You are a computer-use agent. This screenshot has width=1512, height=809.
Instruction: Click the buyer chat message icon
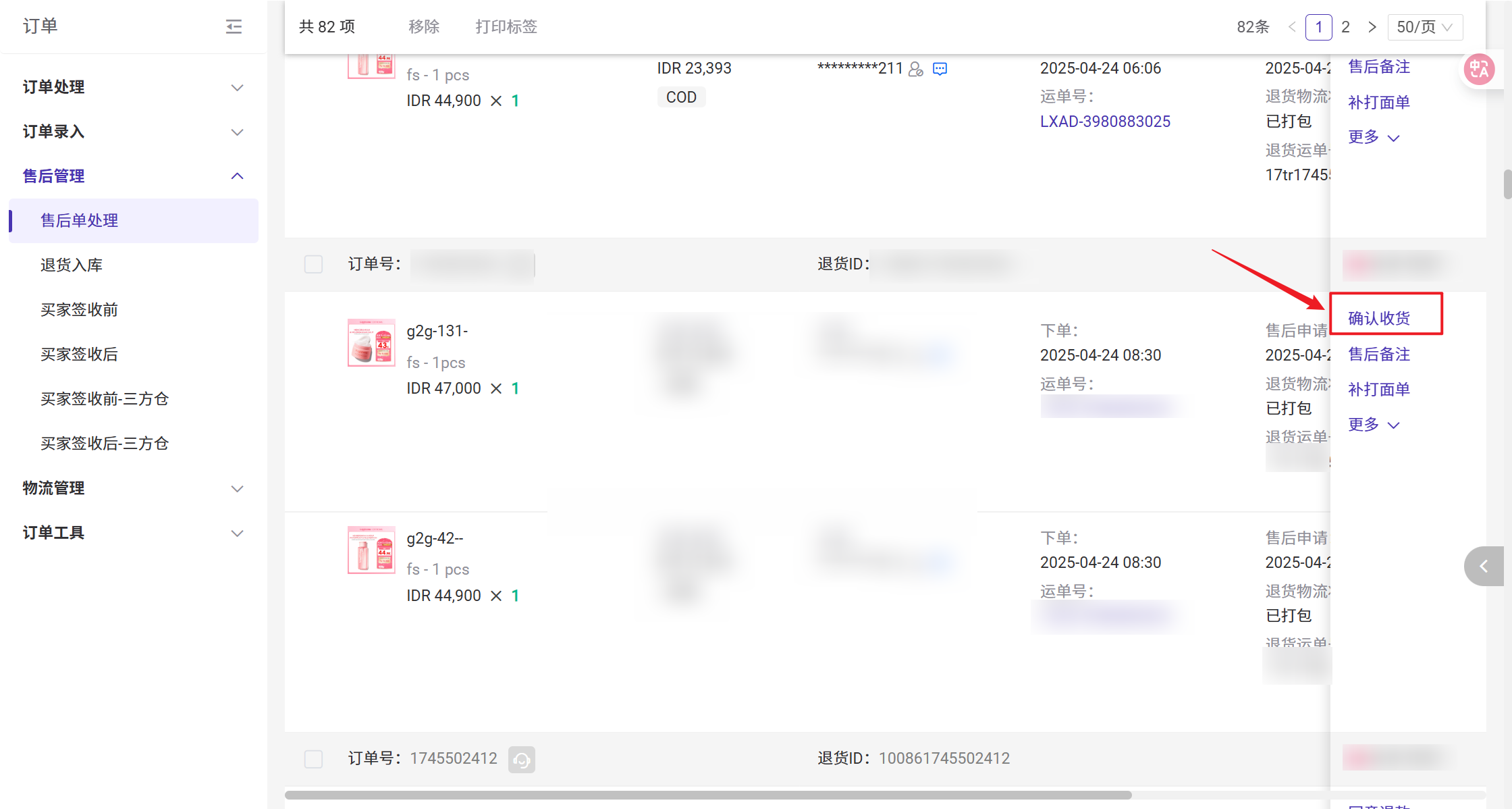[940, 69]
